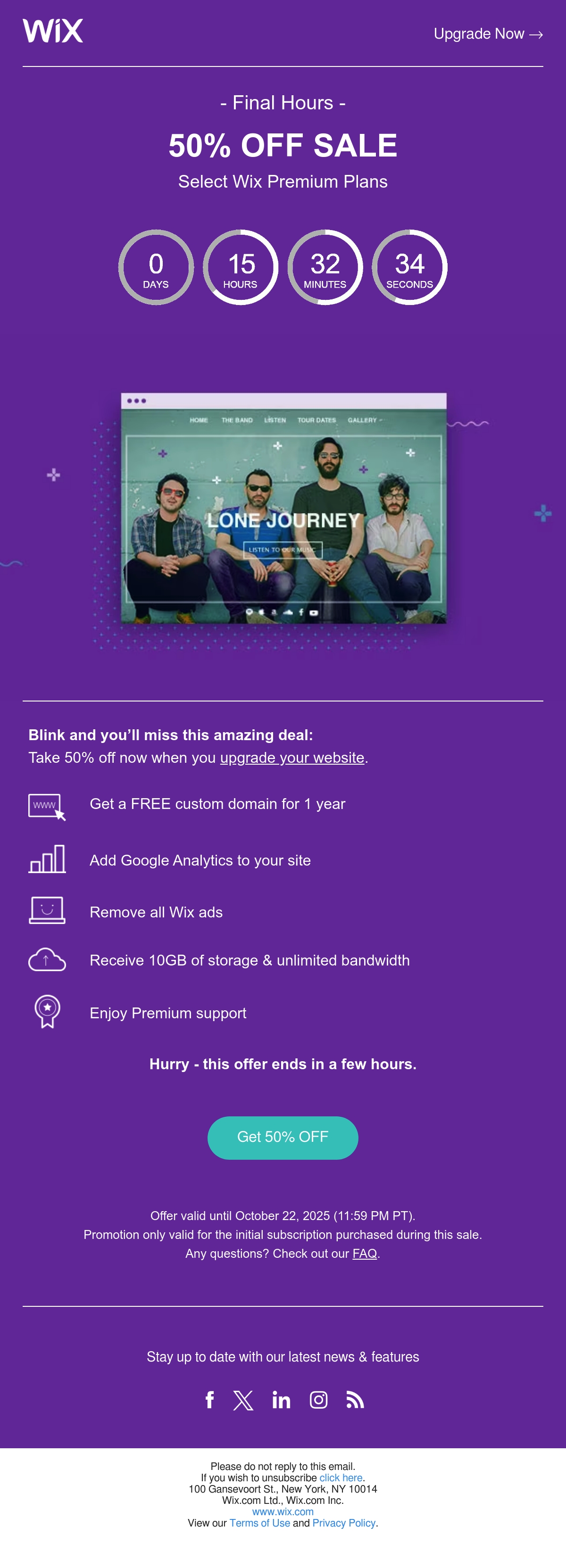
Task: Click the unsubscribe 'click here' link
Action: 341,1478
